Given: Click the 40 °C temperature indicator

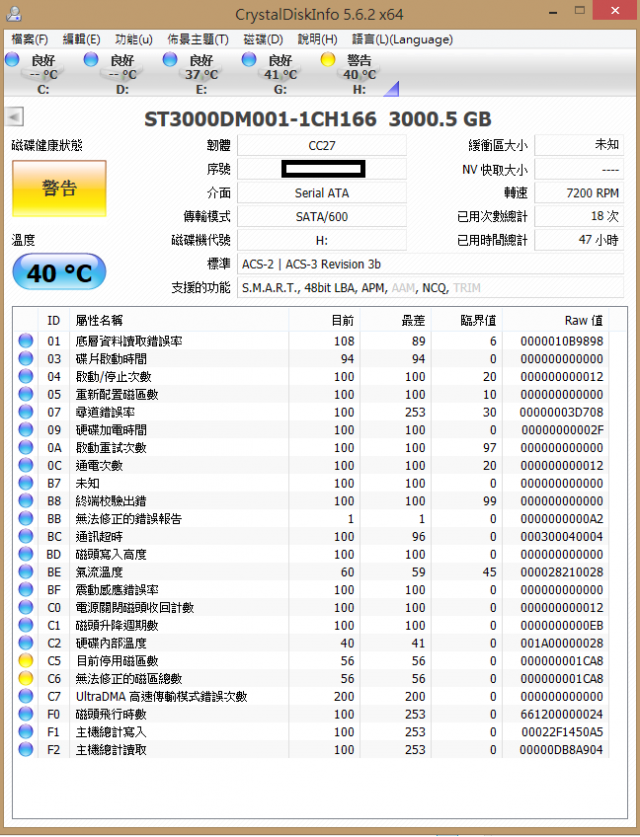Looking at the screenshot, I should [x=59, y=272].
